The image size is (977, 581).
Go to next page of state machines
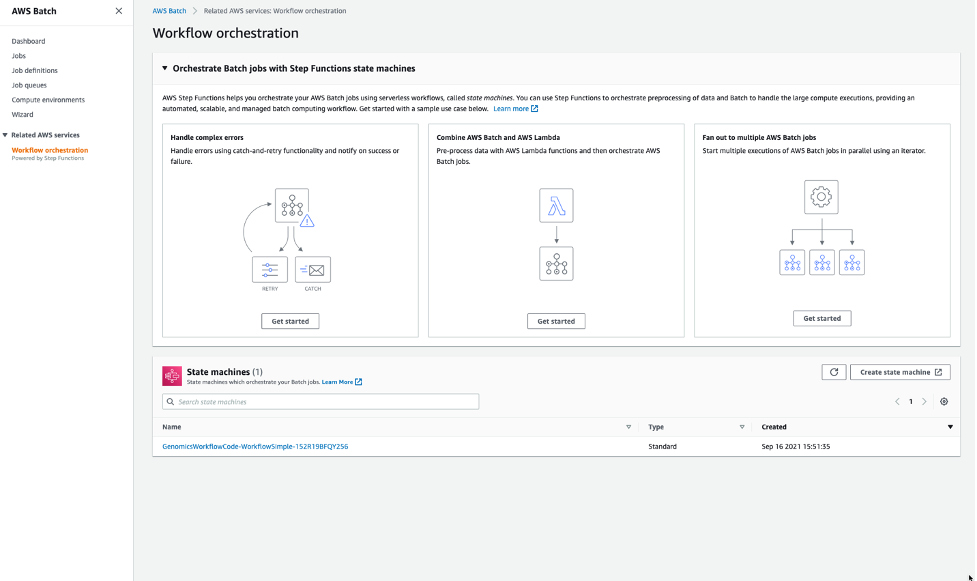coord(924,401)
